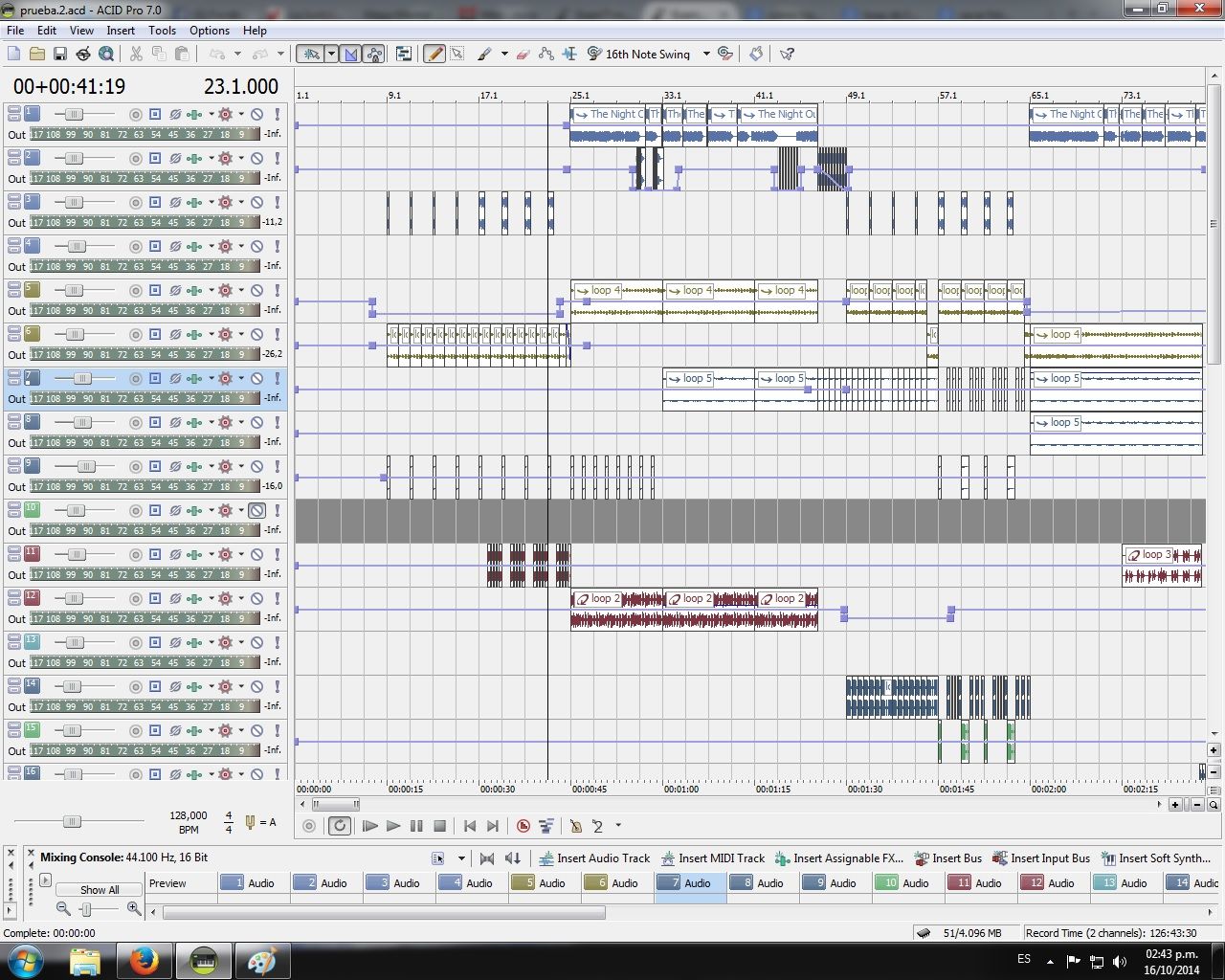
Task: Toggle Loop Playback in transport bar
Action: [x=340, y=826]
